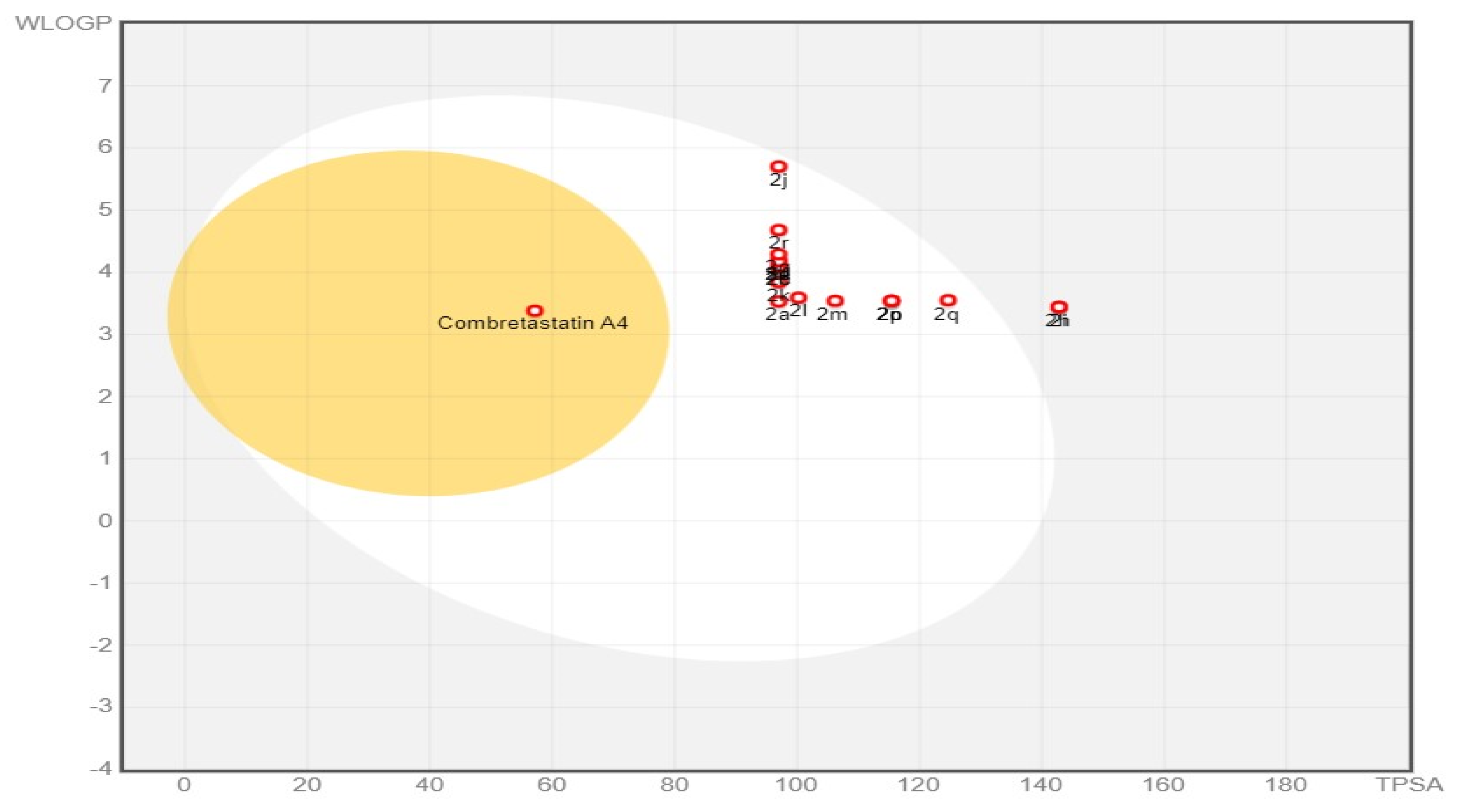Image resolution: width=1459 pixels, height=812 pixels.
Task: Select the 2q red circle marker
Action: pos(948,300)
